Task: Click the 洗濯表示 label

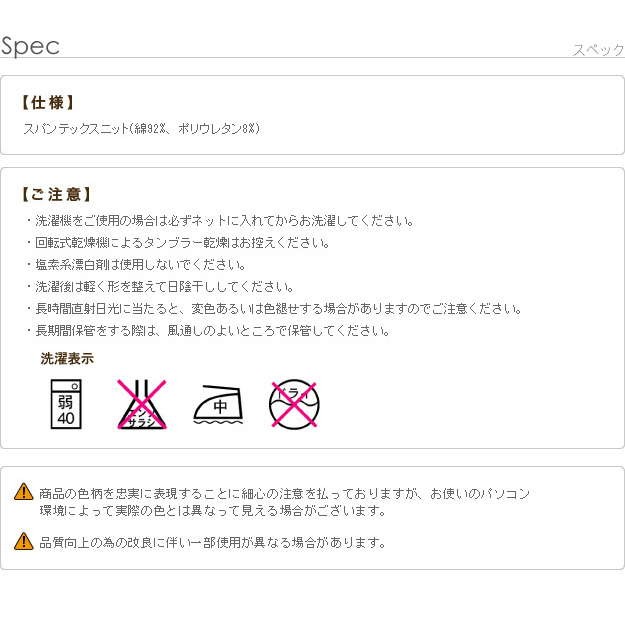Action: (x=67, y=359)
